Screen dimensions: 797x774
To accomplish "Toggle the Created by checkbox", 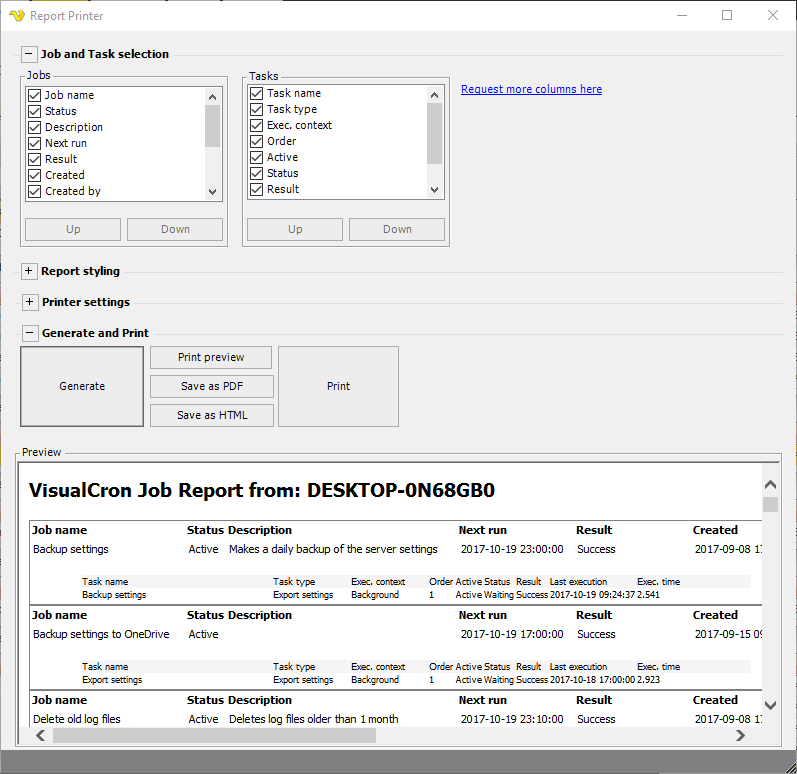I will (x=35, y=192).
